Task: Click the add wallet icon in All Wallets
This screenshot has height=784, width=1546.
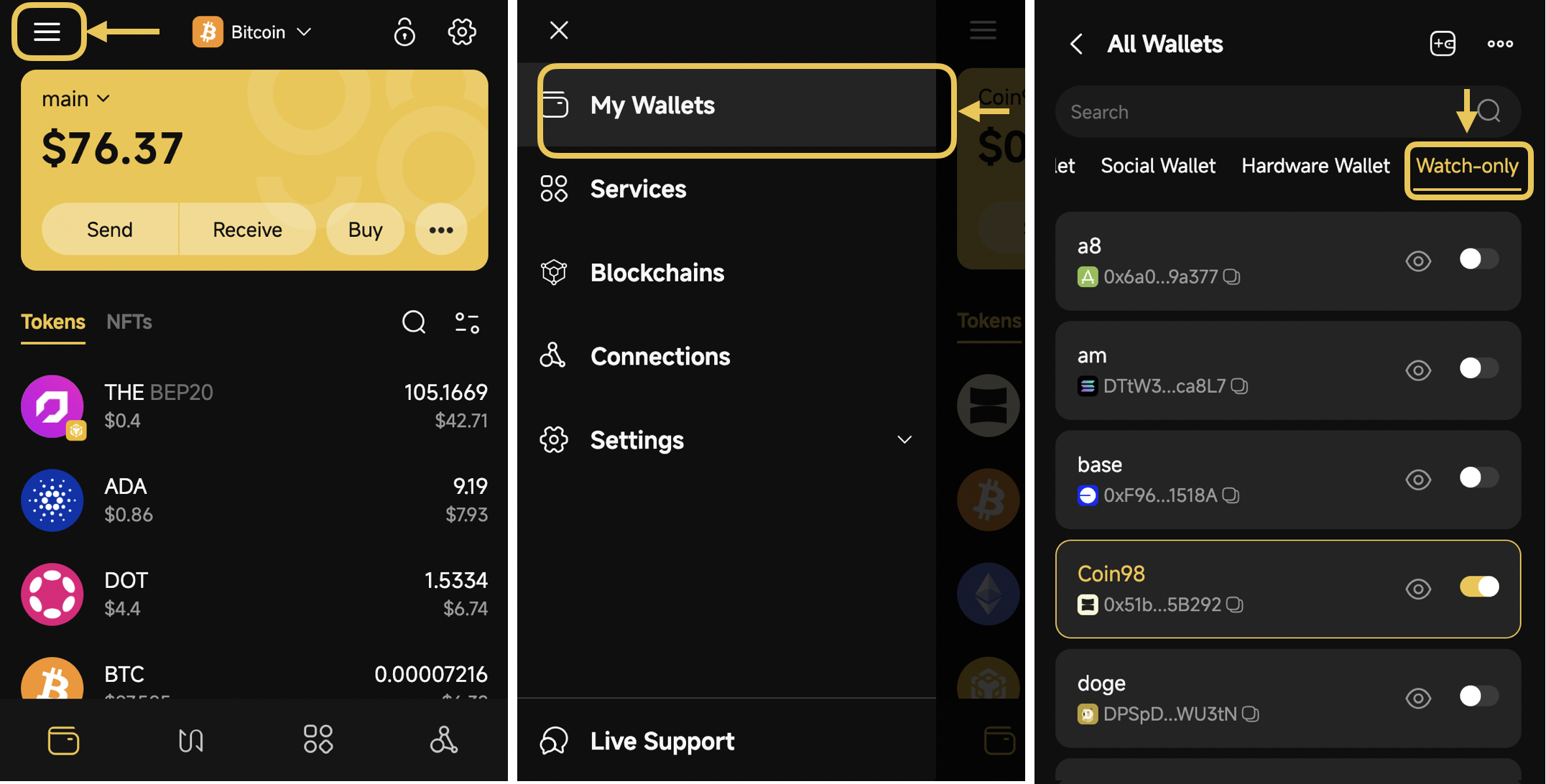Action: 1442,44
